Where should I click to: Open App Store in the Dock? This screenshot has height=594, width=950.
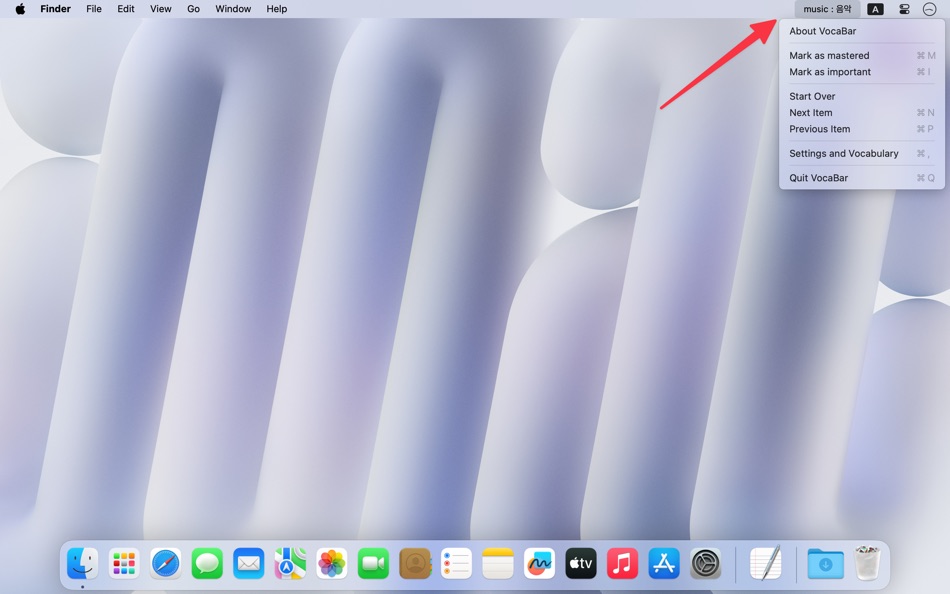pos(664,564)
